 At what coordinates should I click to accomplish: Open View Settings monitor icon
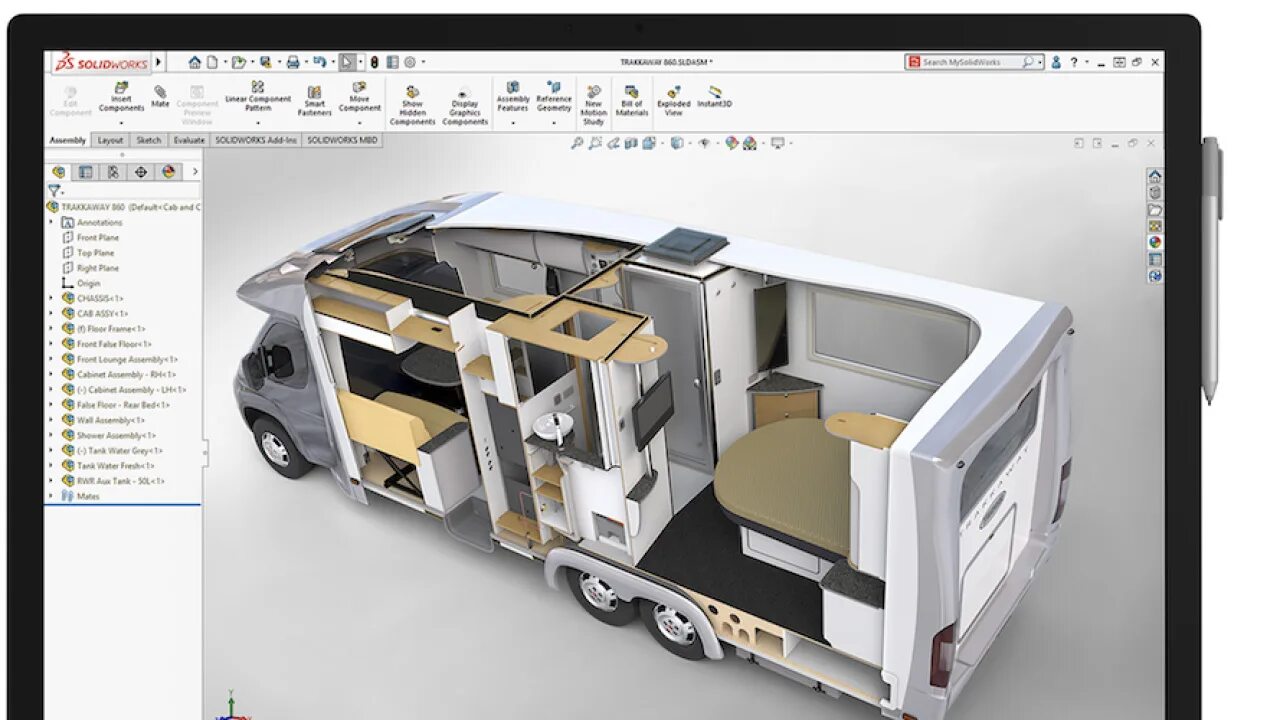pyautogui.click(x=777, y=144)
